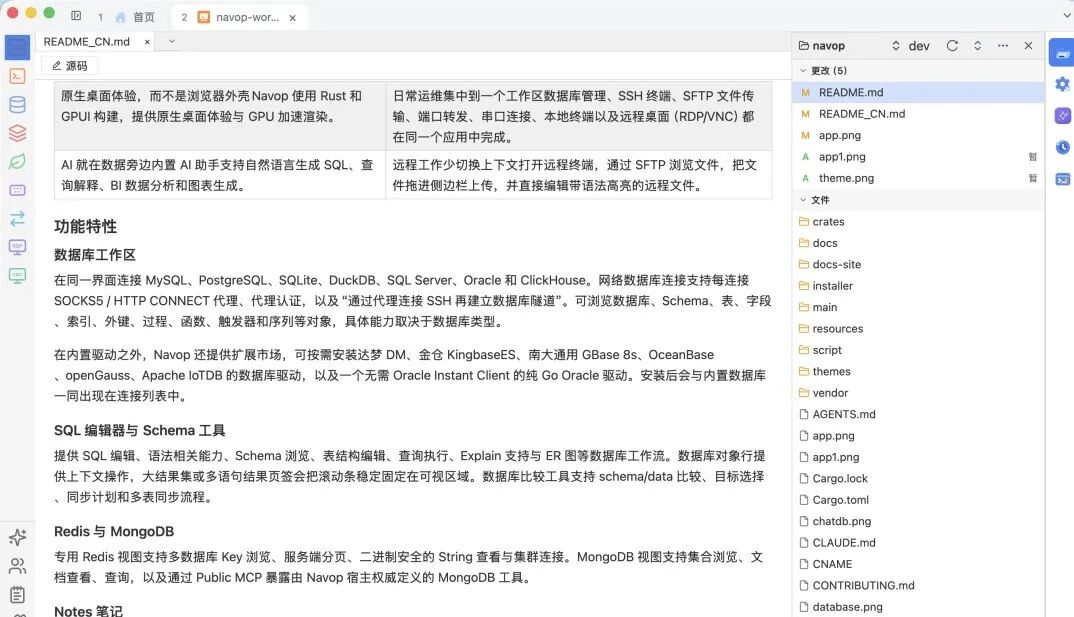Open the branch selector arrows before dev

(895, 45)
